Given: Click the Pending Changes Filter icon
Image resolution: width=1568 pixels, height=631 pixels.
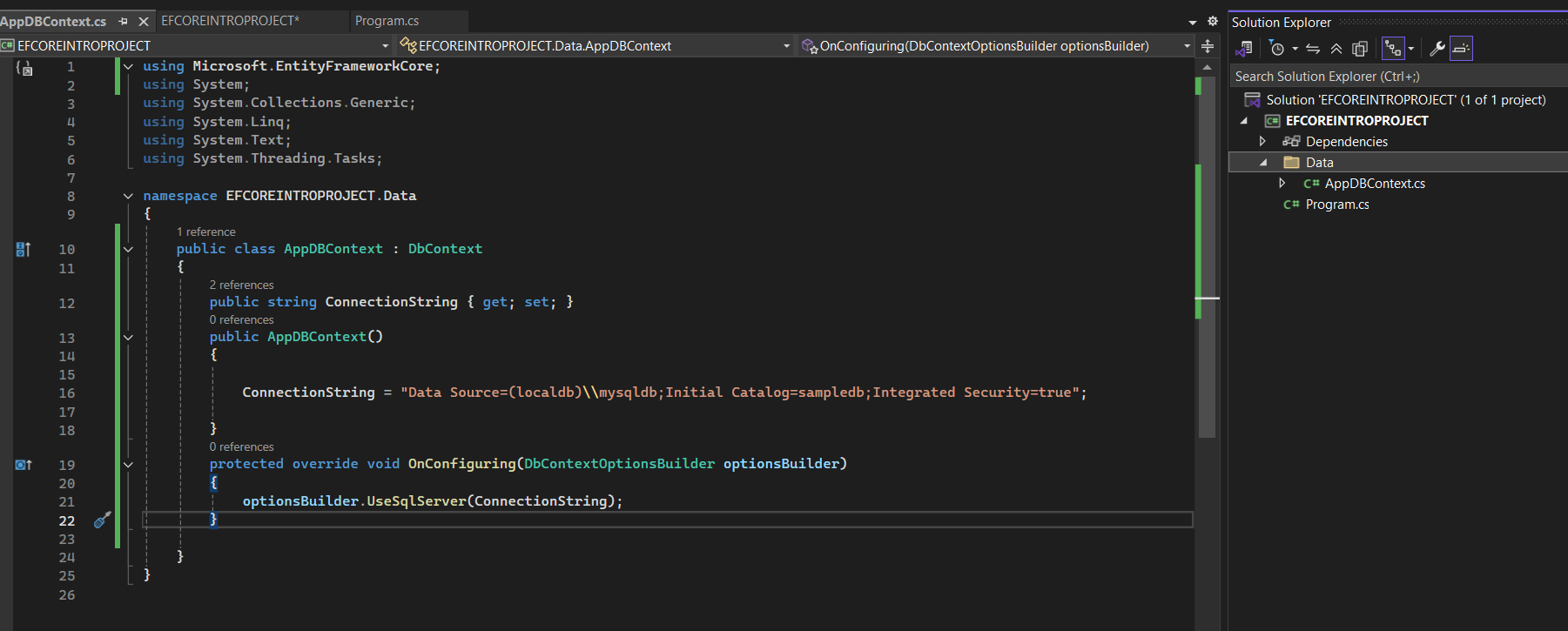Looking at the screenshot, I should pyautogui.click(x=1277, y=49).
